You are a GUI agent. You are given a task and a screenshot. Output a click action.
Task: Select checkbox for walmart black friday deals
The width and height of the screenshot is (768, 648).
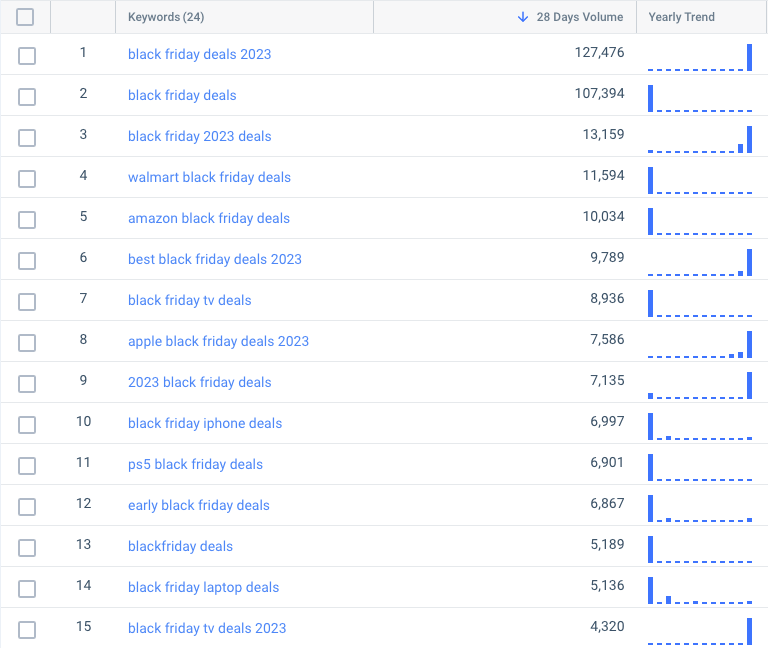tap(27, 179)
